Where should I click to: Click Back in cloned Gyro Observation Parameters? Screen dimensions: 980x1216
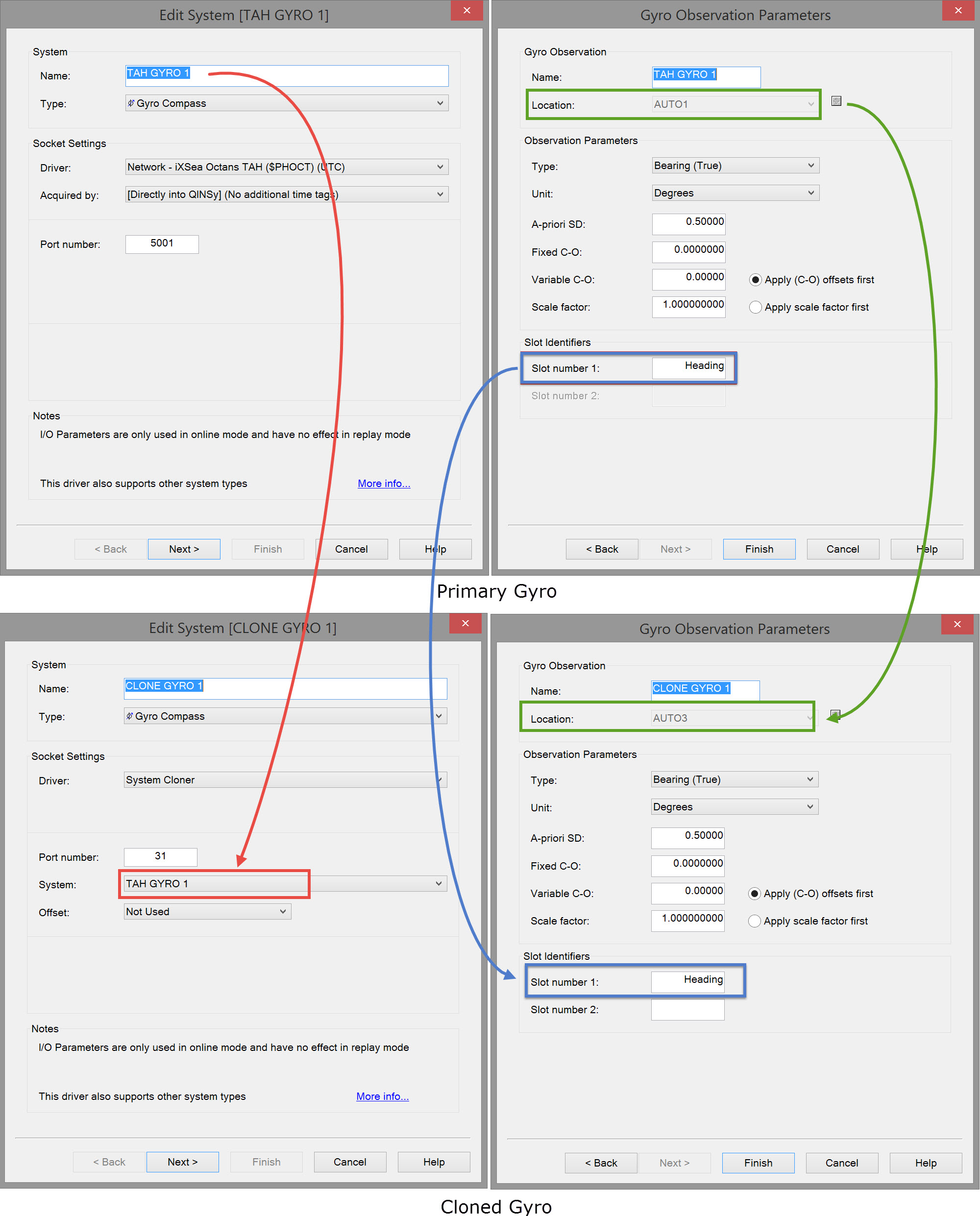pos(601,1163)
